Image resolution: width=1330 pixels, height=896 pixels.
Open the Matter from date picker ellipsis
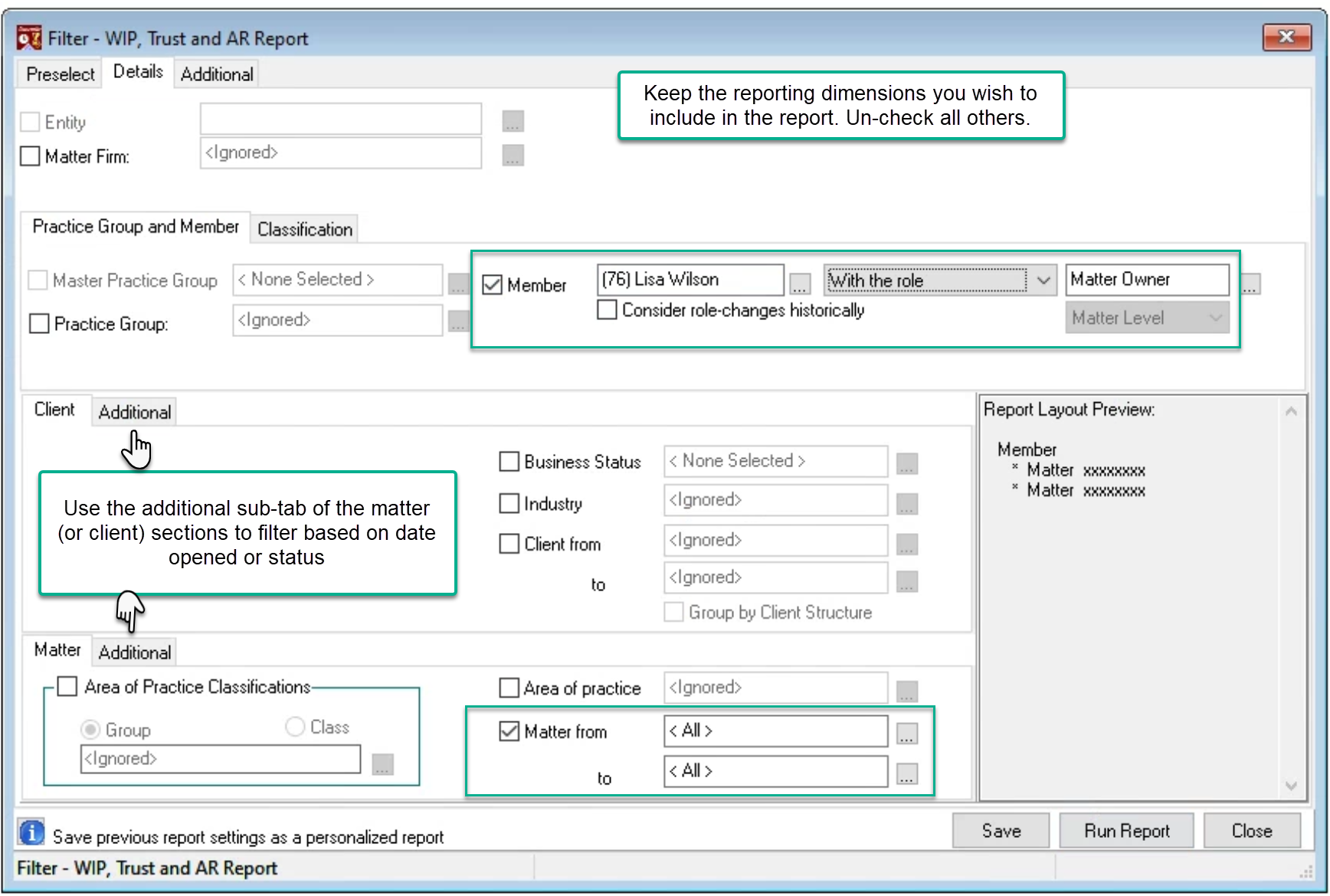[907, 734]
